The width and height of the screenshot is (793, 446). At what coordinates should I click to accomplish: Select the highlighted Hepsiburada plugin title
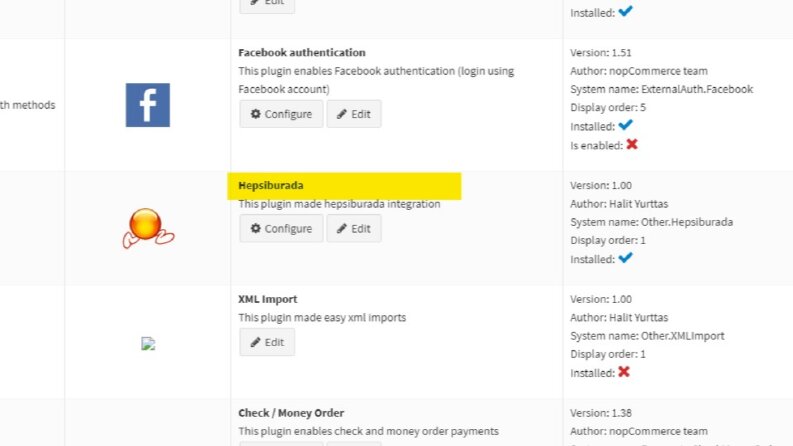tap(271, 186)
